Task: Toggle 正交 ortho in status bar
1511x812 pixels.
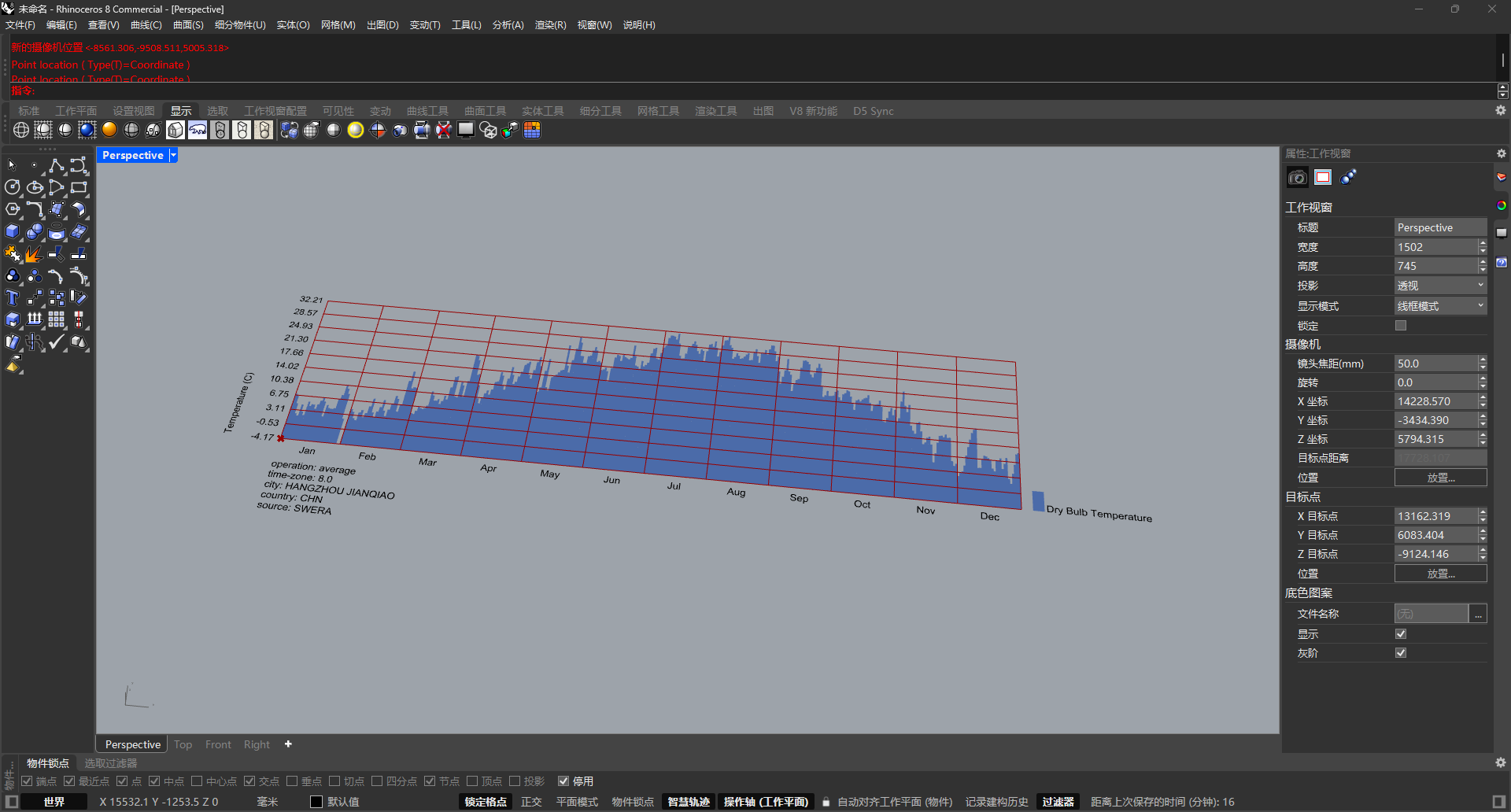Action: [531, 802]
